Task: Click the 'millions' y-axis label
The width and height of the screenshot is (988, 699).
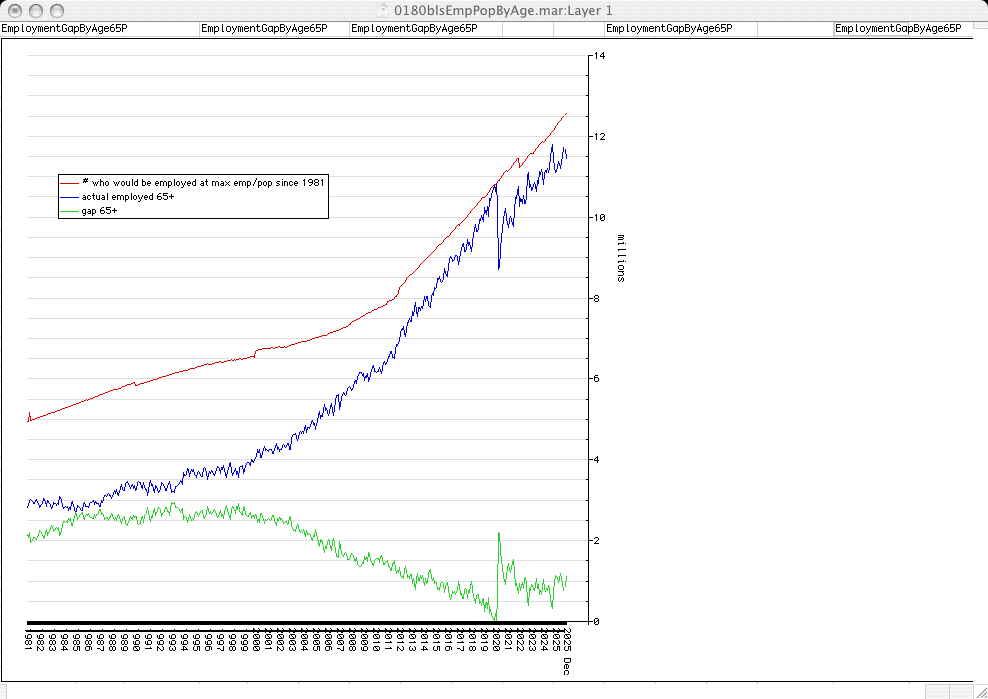Action: pyautogui.click(x=621, y=258)
